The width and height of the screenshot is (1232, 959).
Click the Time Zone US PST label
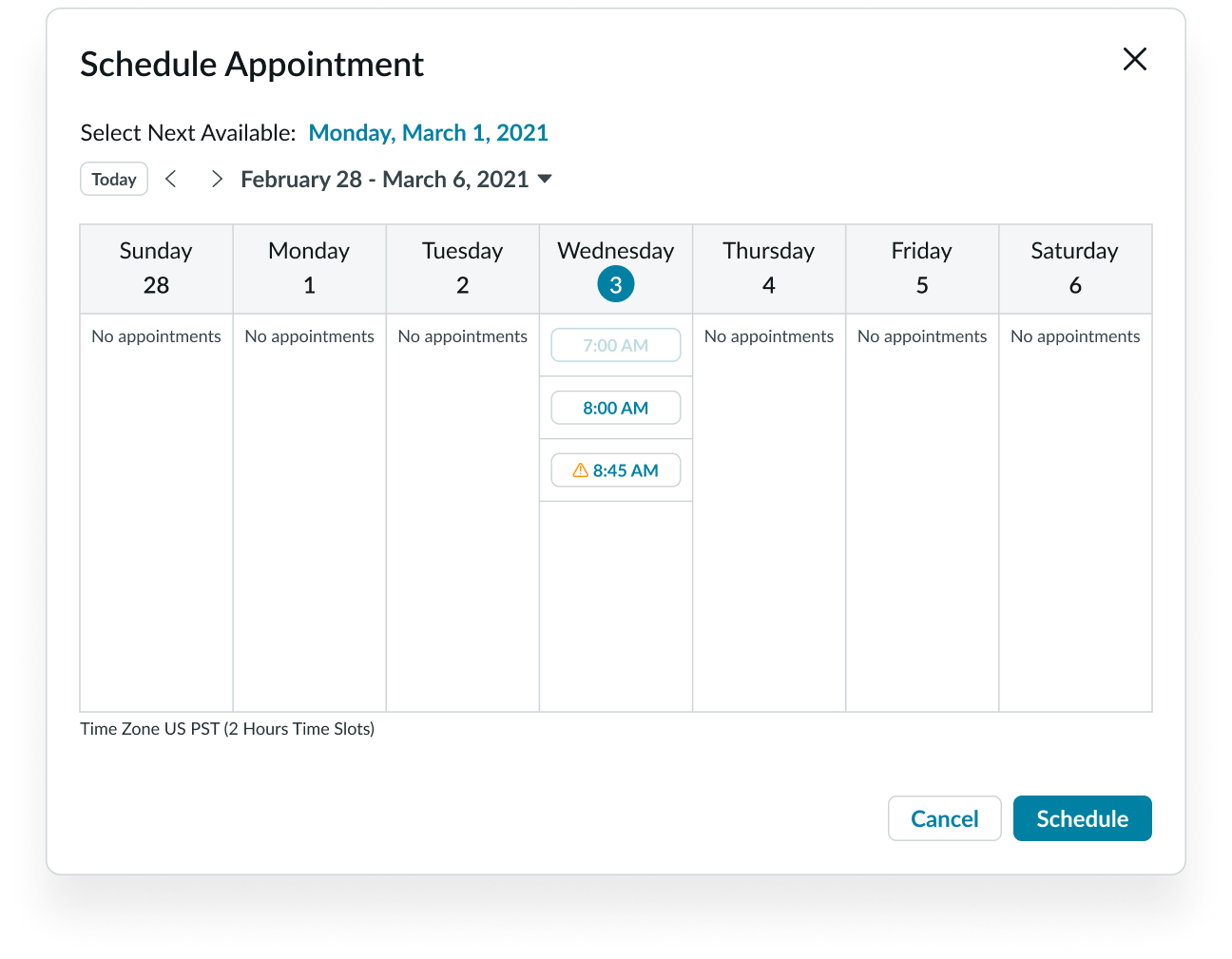[227, 728]
